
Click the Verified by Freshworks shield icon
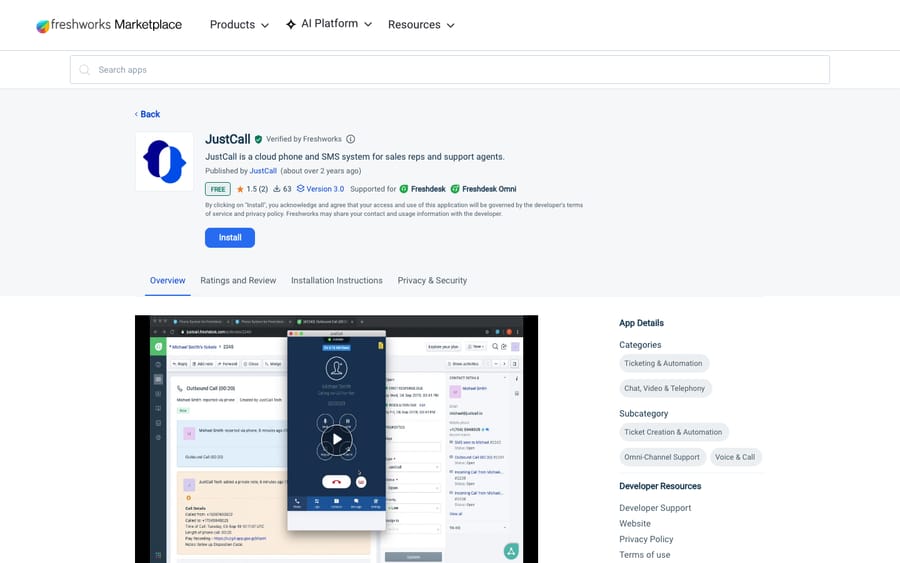258,139
